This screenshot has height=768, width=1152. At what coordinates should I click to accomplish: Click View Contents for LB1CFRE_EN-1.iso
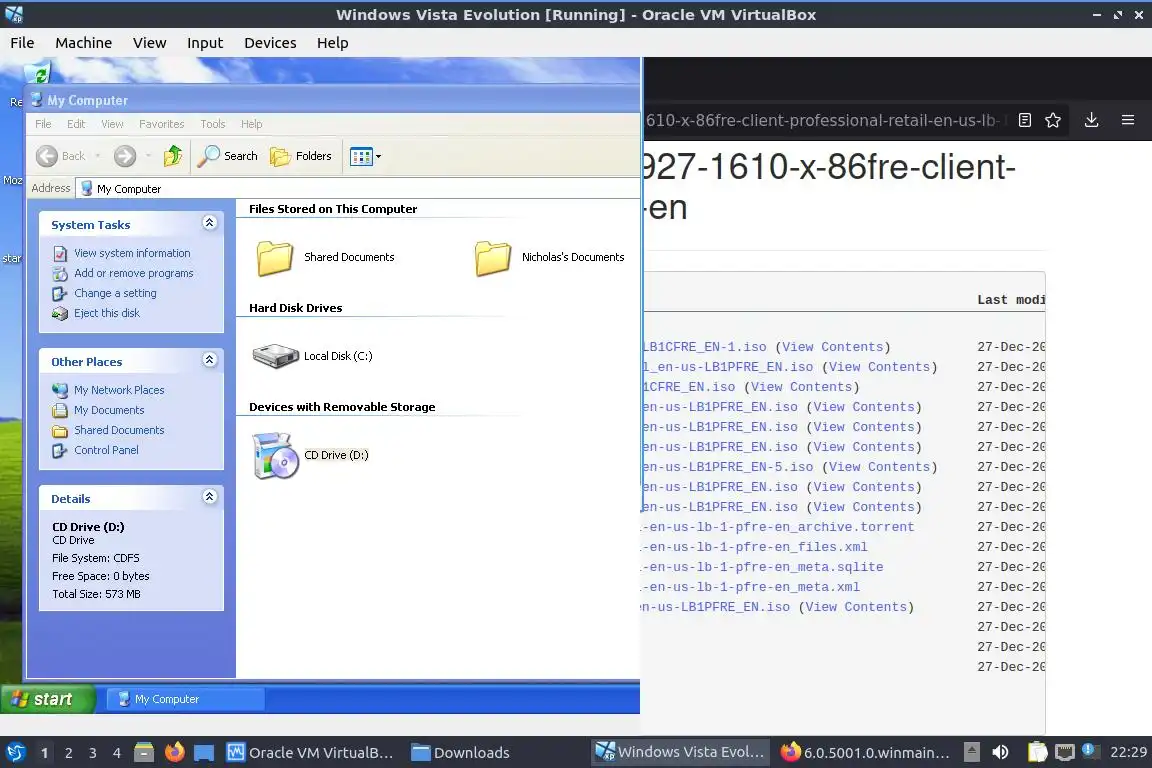(x=832, y=347)
